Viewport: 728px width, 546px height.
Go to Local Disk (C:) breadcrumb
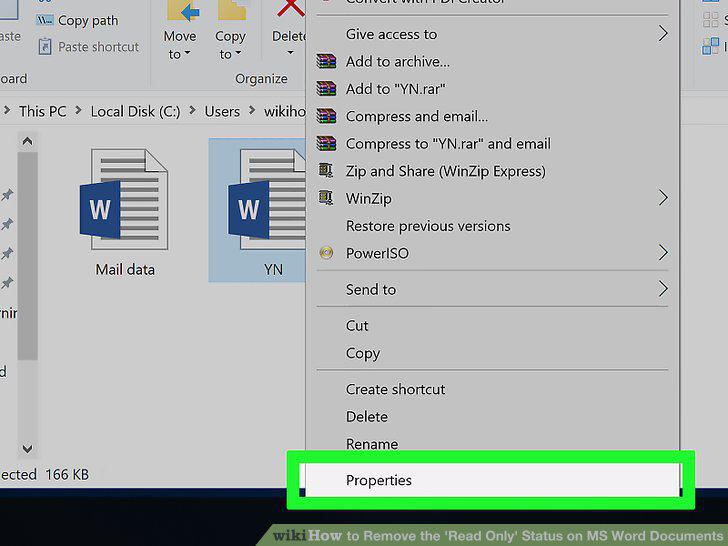pyautogui.click(x=135, y=111)
